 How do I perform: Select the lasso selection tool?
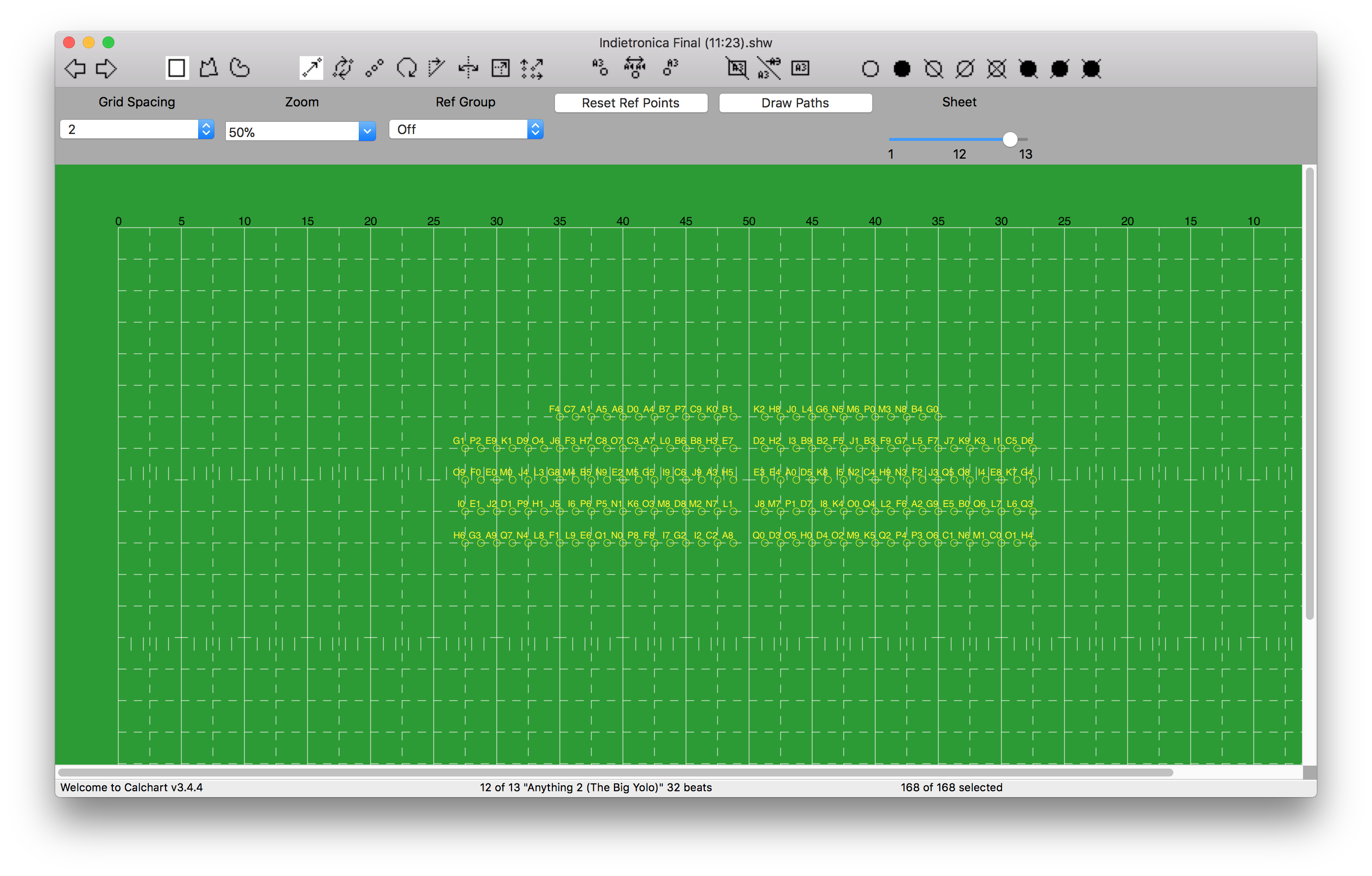coord(240,68)
